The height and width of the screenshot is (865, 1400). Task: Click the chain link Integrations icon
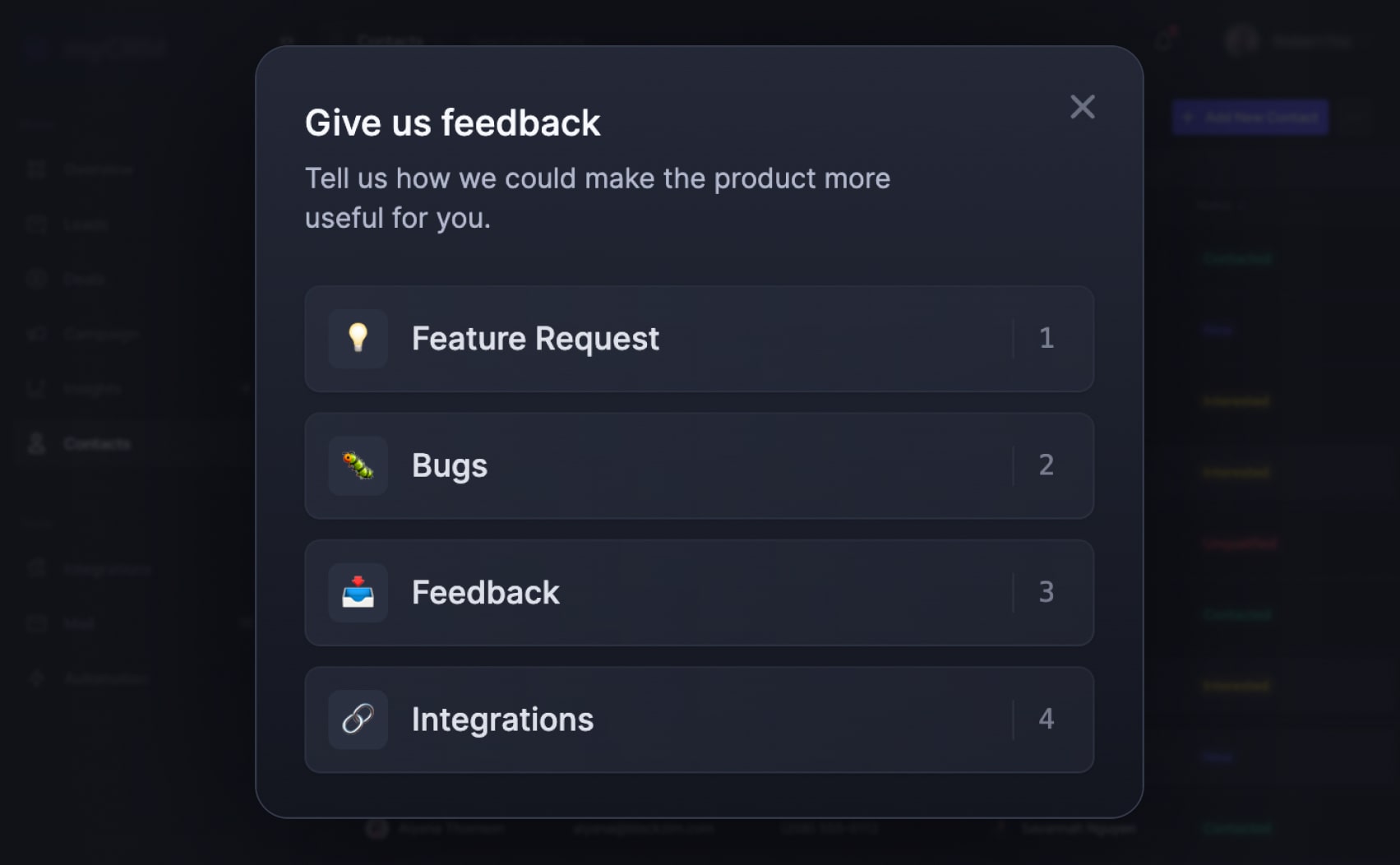(358, 719)
